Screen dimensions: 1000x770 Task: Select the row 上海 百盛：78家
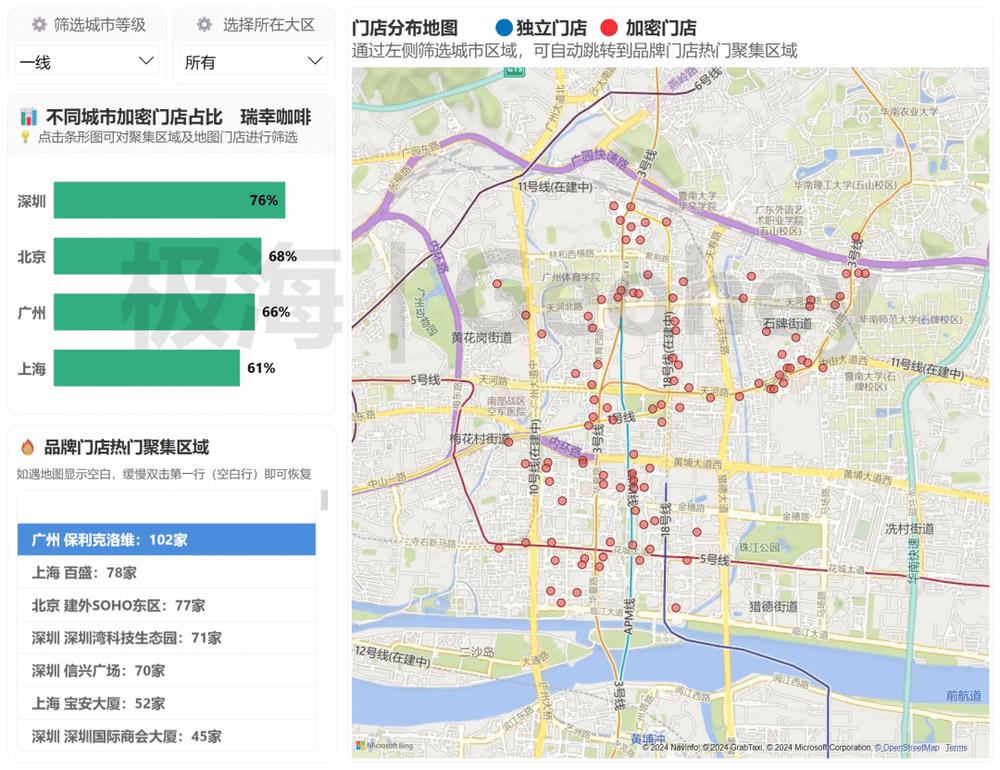click(166, 573)
